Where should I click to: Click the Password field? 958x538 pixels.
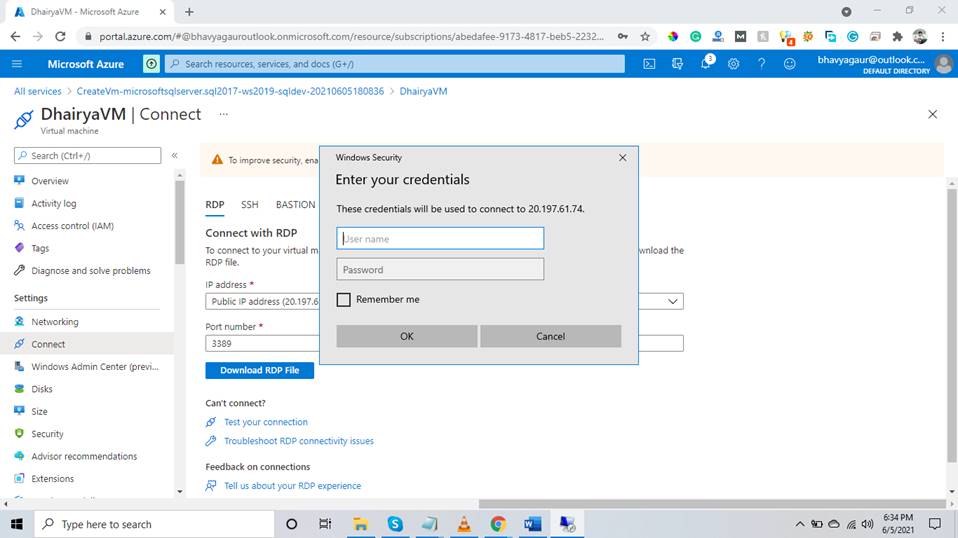pyautogui.click(x=440, y=269)
